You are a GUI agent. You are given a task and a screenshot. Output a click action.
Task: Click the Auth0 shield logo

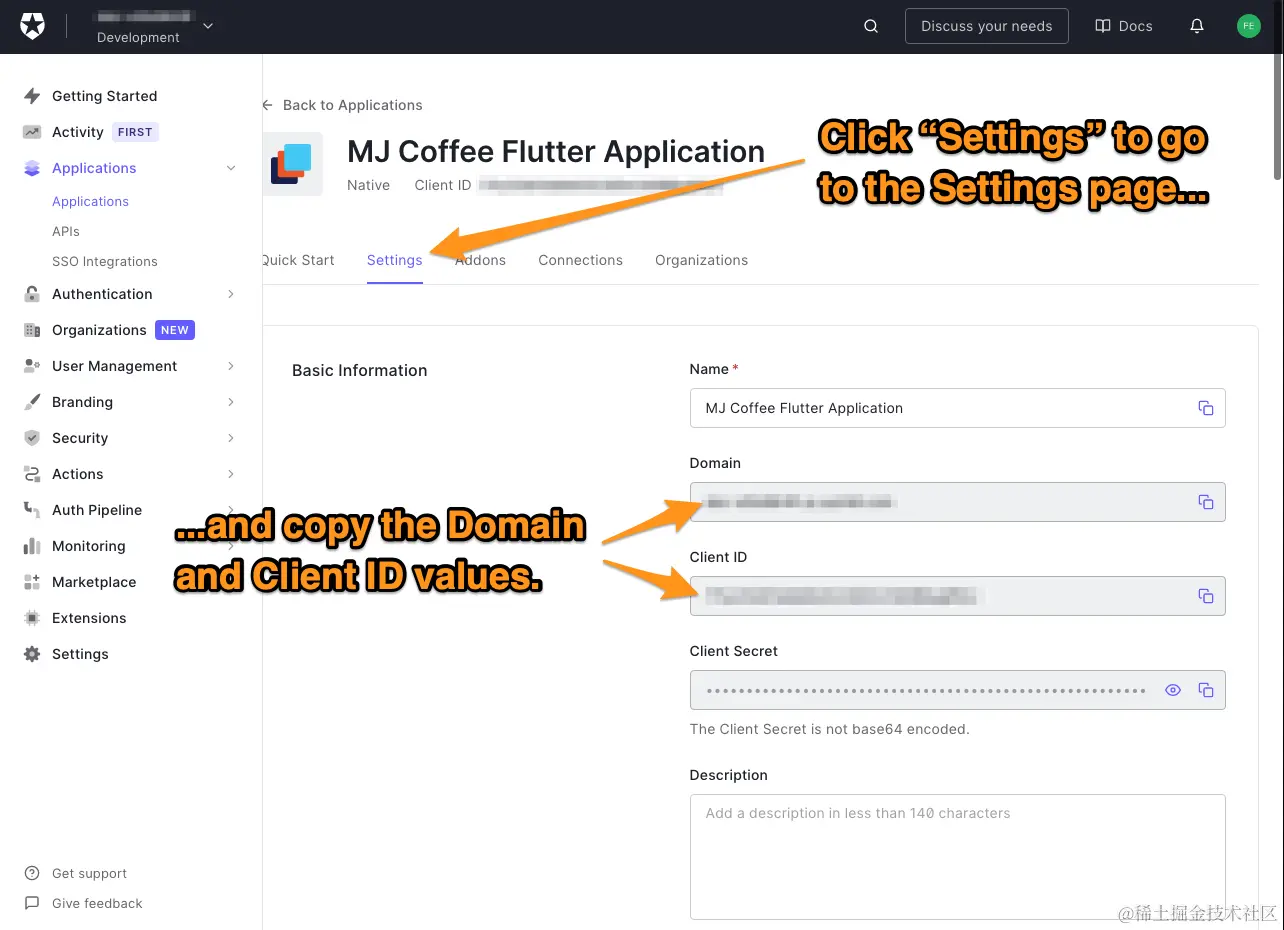[32, 26]
